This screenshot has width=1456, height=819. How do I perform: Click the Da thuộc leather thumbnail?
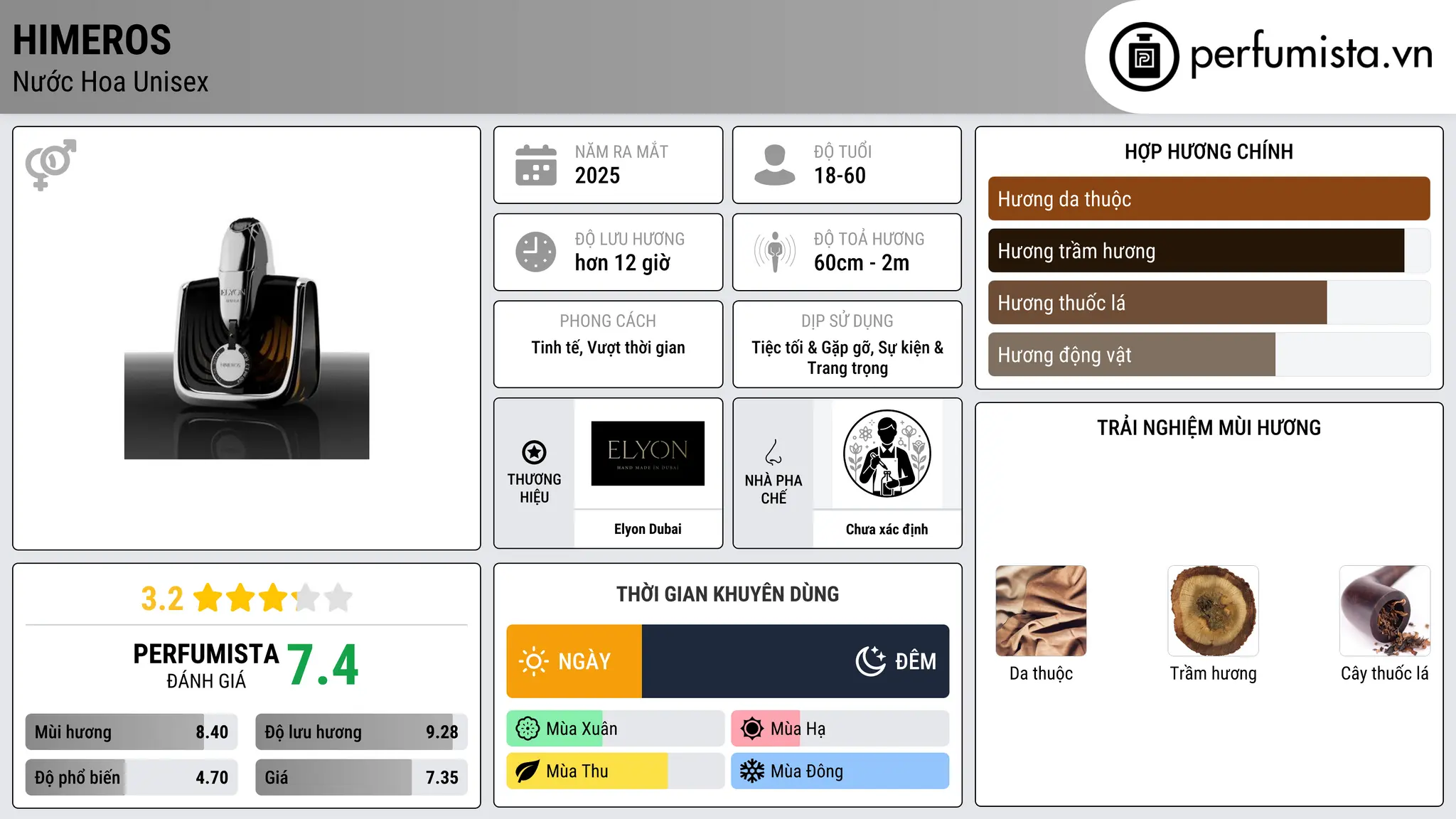[1041, 611]
